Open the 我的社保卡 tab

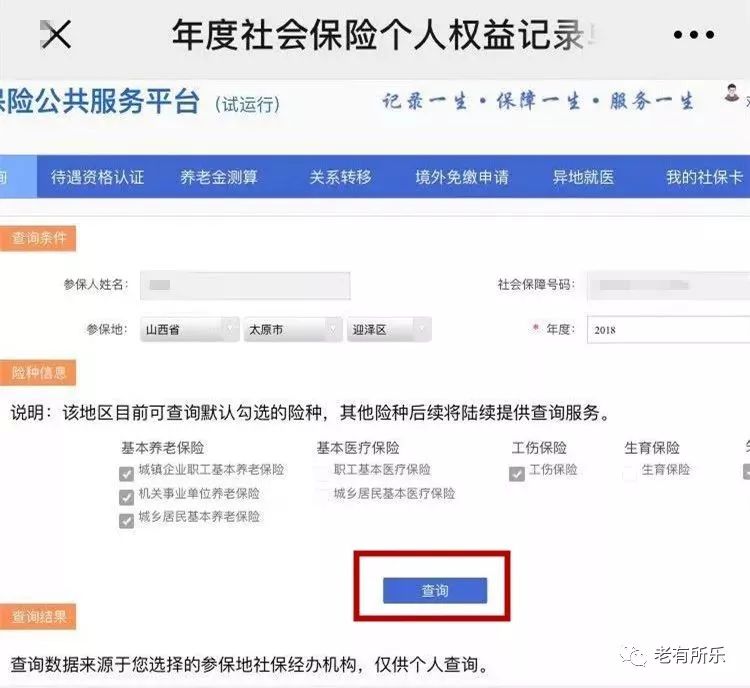(704, 177)
